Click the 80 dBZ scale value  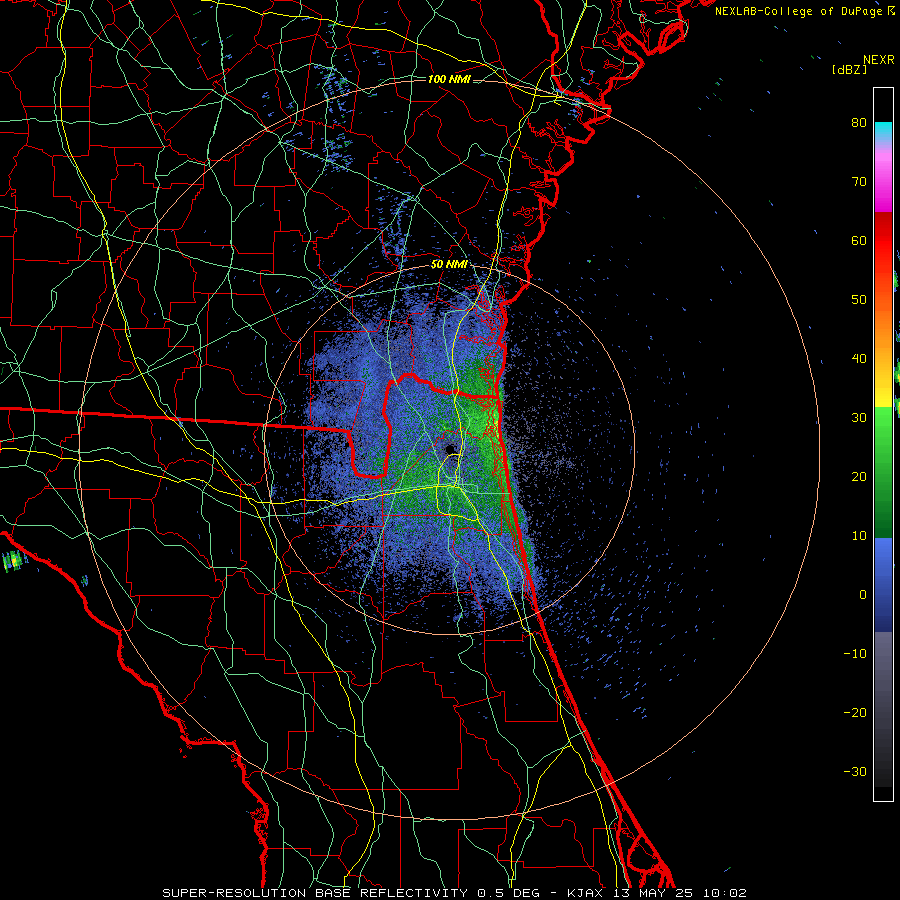click(859, 123)
